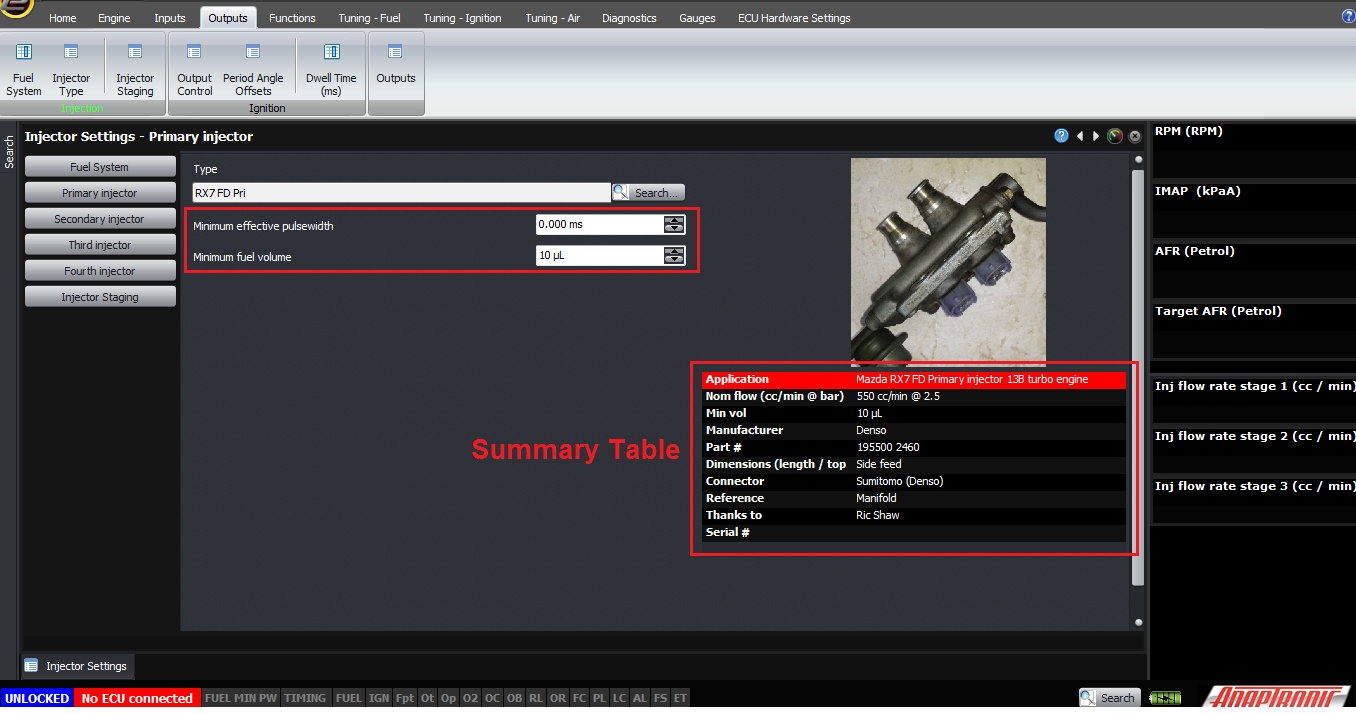Close the Injector Settings panel
1356x714 pixels.
1135,137
